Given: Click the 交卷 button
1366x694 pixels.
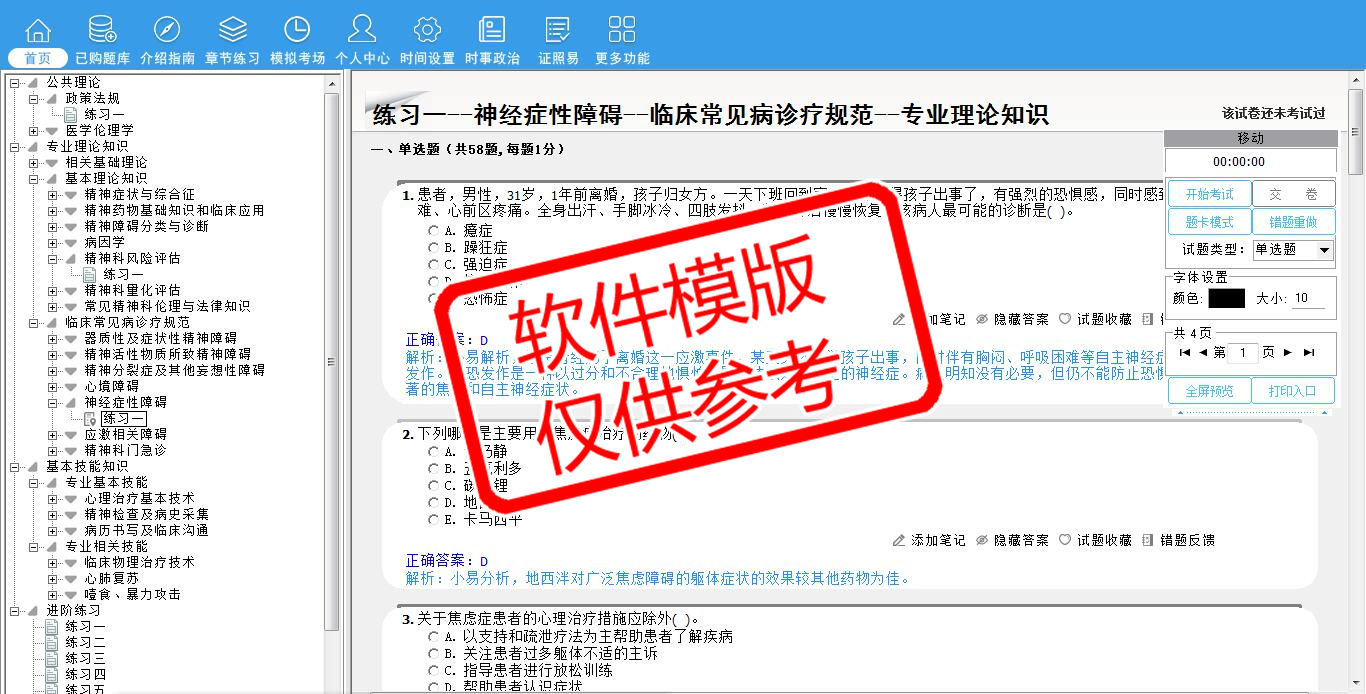Looking at the screenshot, I should [1293, 194].
